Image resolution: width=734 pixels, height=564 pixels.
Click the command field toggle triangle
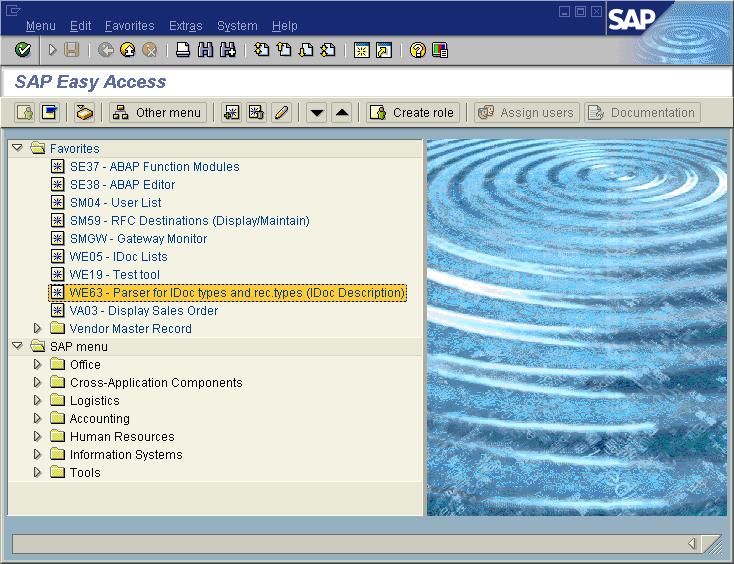pos(52,50)
